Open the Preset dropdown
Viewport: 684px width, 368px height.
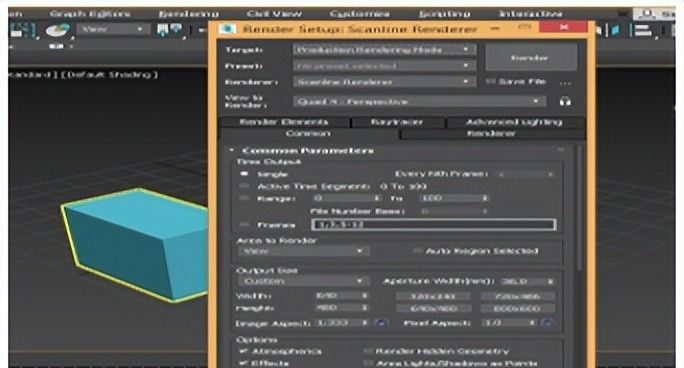384,66
